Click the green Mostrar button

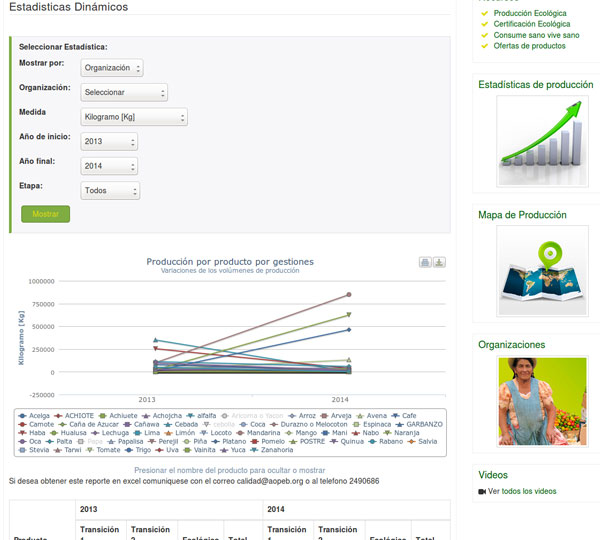click(46, 214)
